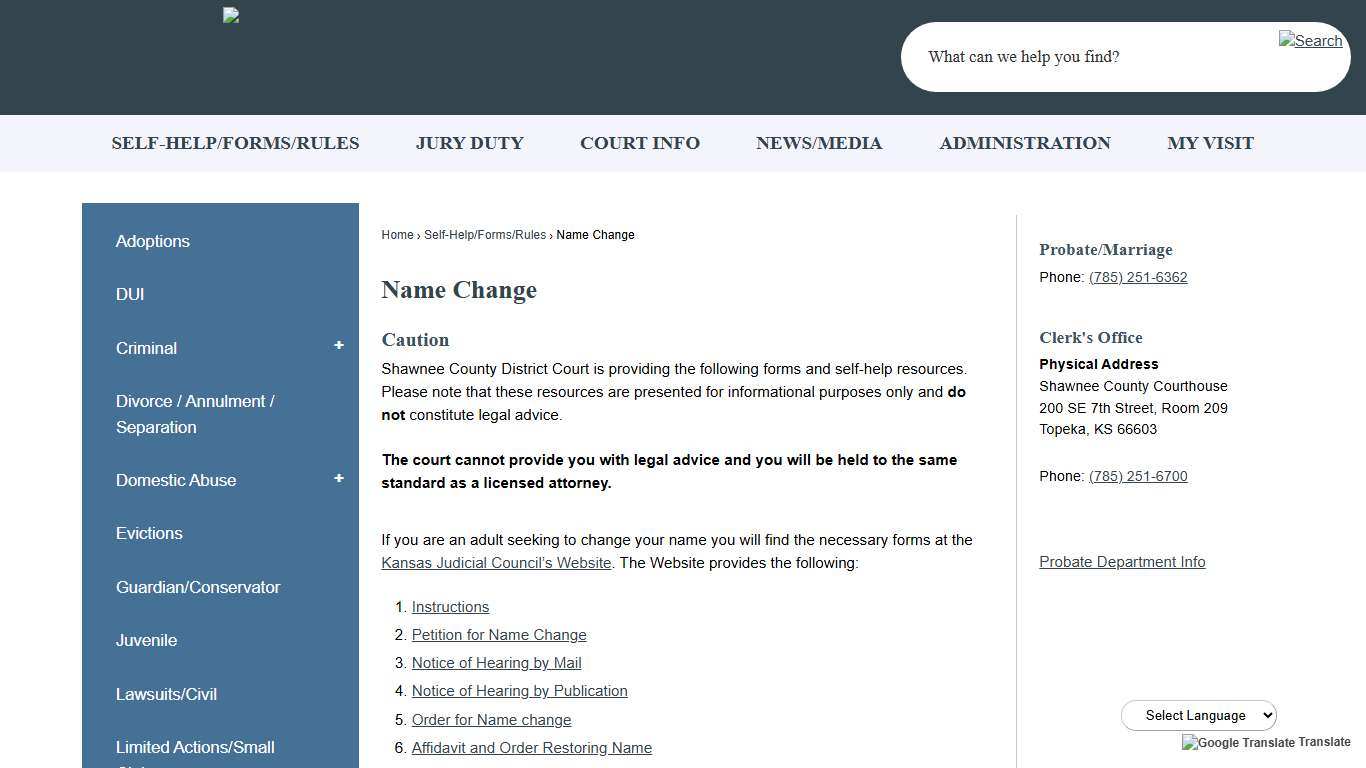Click the site logo image
The height and width of the screenshot is (768, 1366).
click(230, 15)
